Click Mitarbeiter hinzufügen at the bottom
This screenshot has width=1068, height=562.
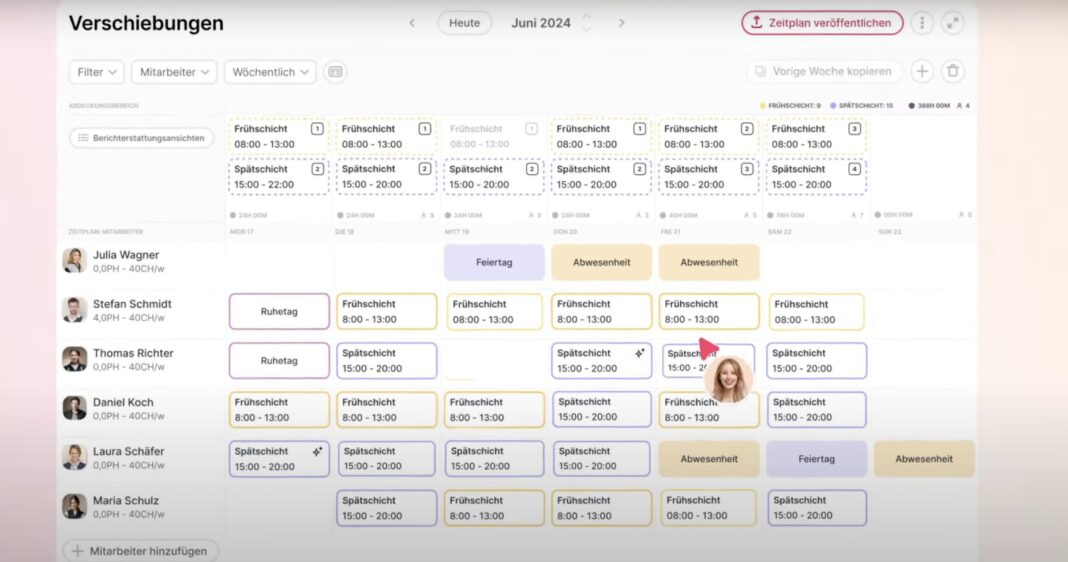click(141, 551)
